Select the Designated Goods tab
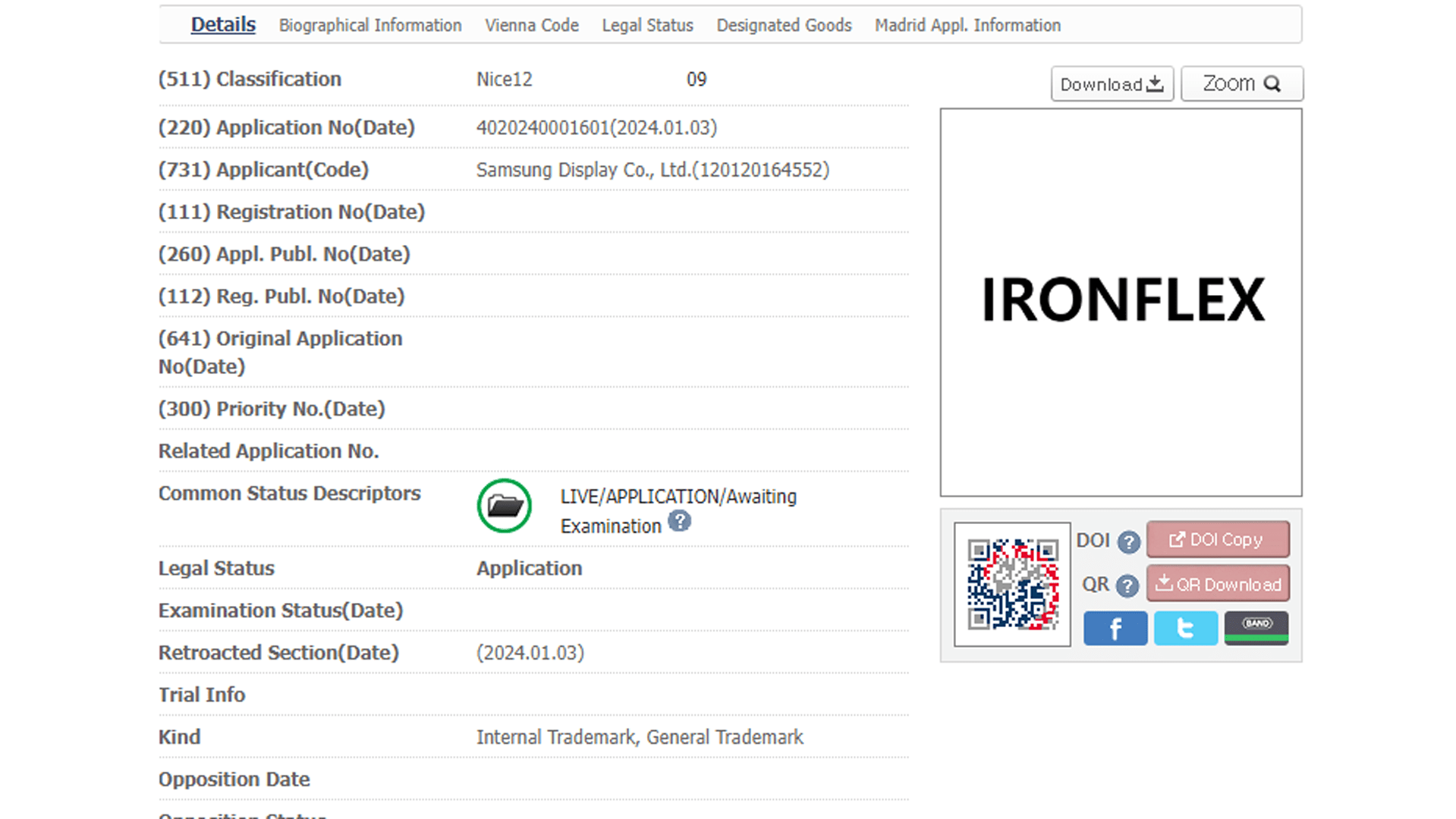This screenshot has height=819, width=1456. coord(784,25)
